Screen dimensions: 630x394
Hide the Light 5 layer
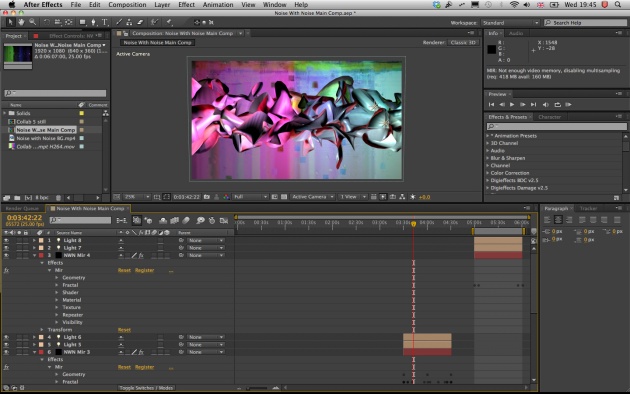click(6, 345)
